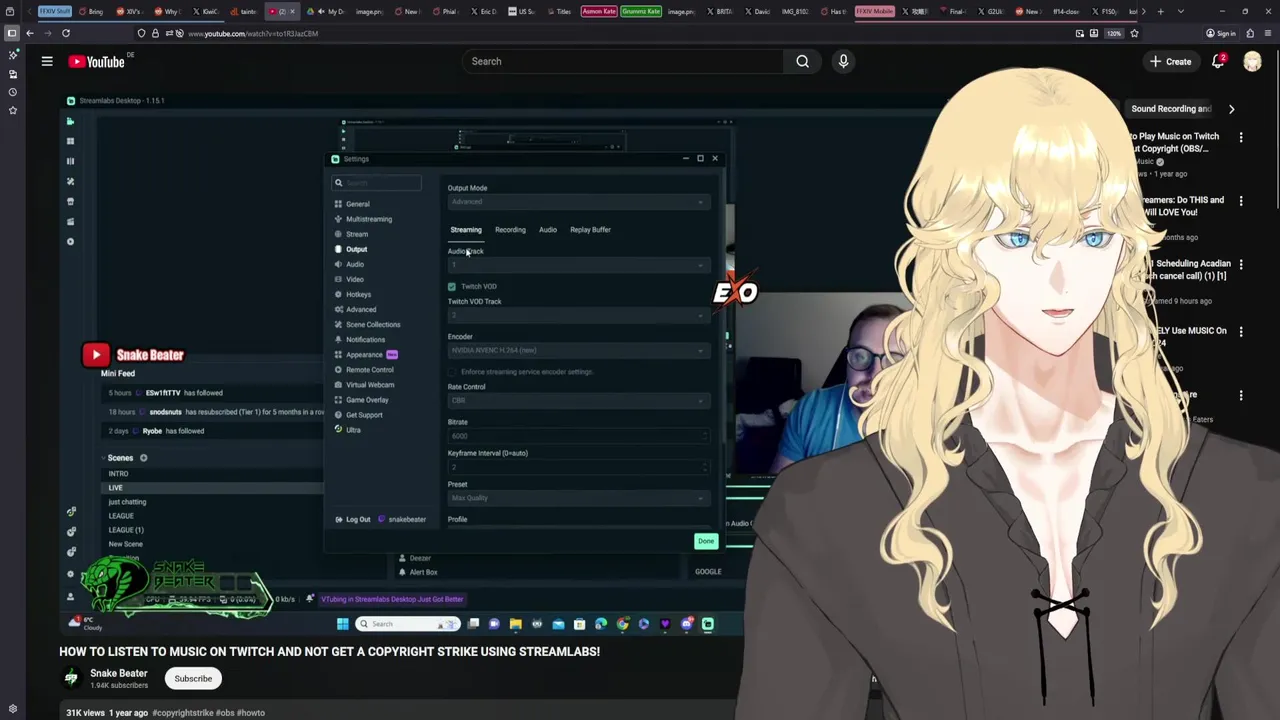The width and height of the screenshot is (1280, 720).
Task: Click the Streamlabs editor icon in the left rail
Action: pos(70,121)
